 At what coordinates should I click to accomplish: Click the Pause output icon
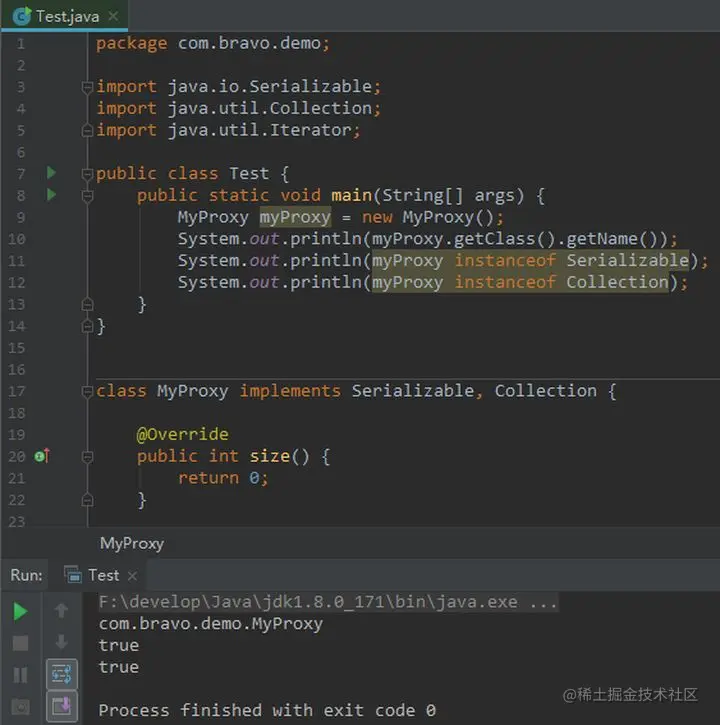(x=20, y=675)
